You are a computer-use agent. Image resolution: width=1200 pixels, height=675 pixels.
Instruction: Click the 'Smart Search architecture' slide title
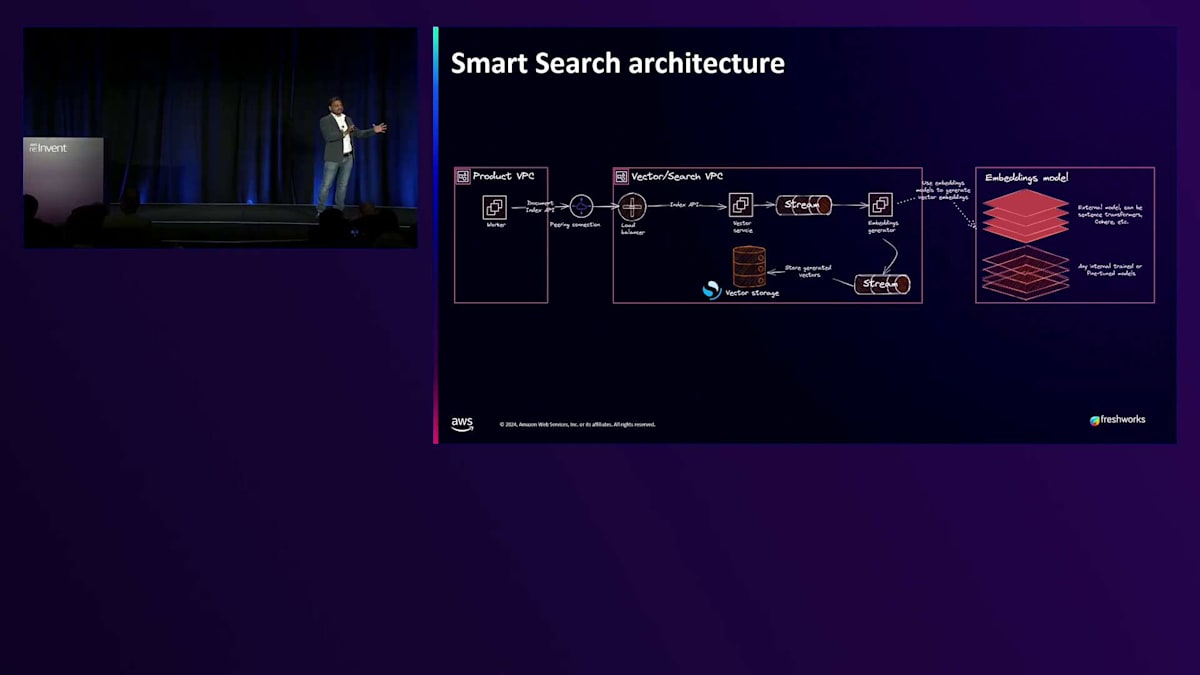coord(617,63)
